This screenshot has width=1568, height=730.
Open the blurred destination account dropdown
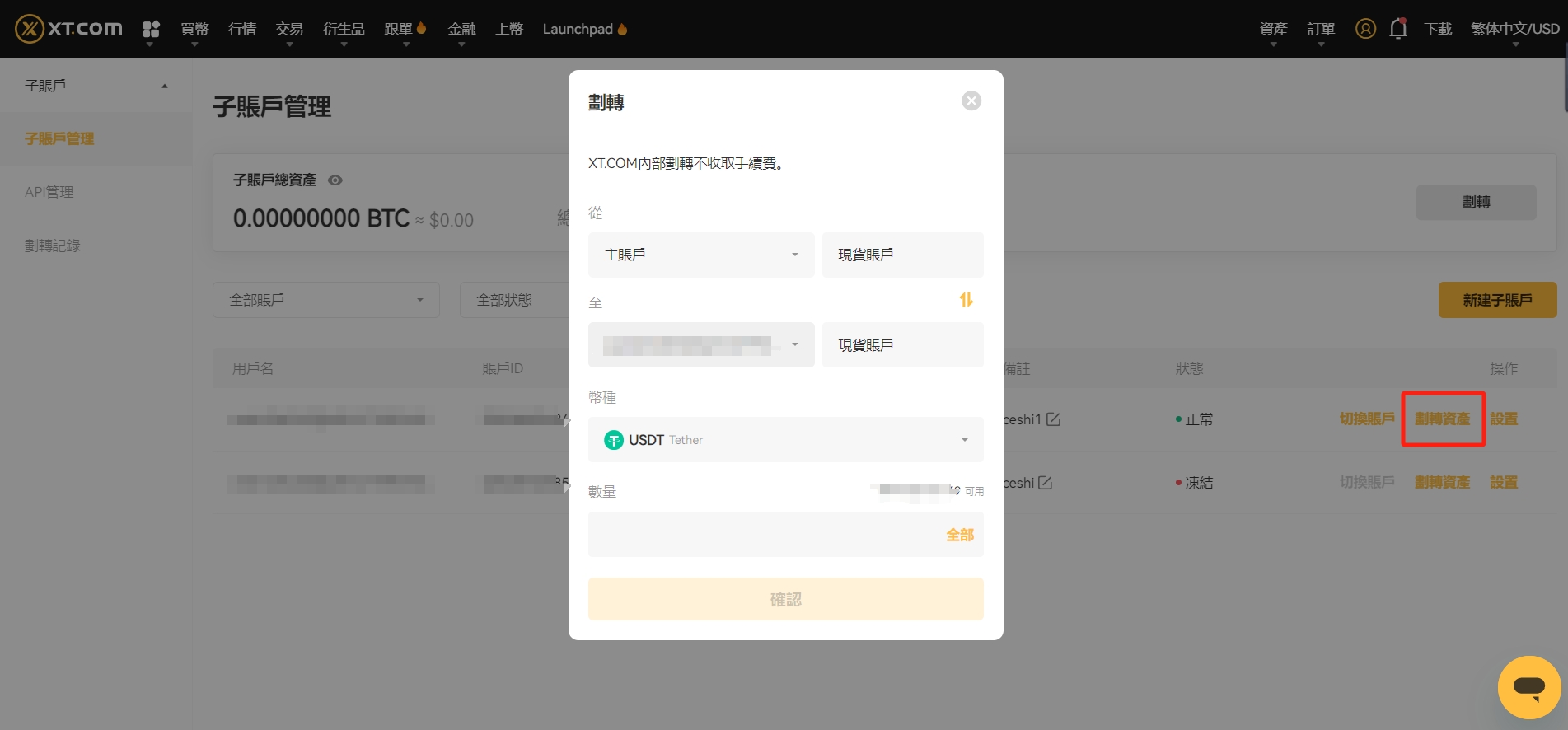pos(701,345)
